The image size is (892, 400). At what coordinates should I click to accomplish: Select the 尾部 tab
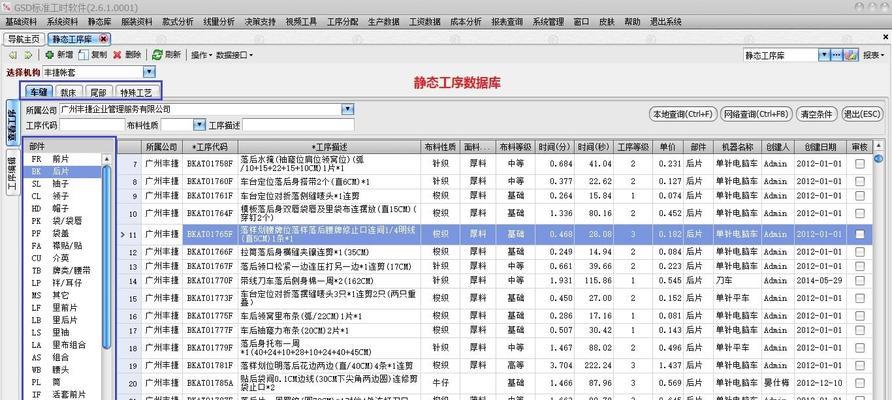98,91
